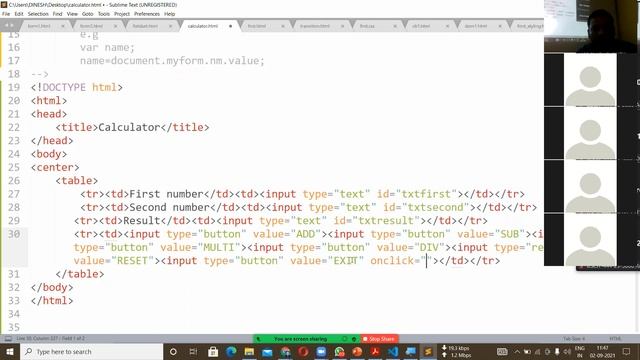The image size is (640, 360).
Task: Select the Sublime Text taskbar icon
Action: (428, 351)
